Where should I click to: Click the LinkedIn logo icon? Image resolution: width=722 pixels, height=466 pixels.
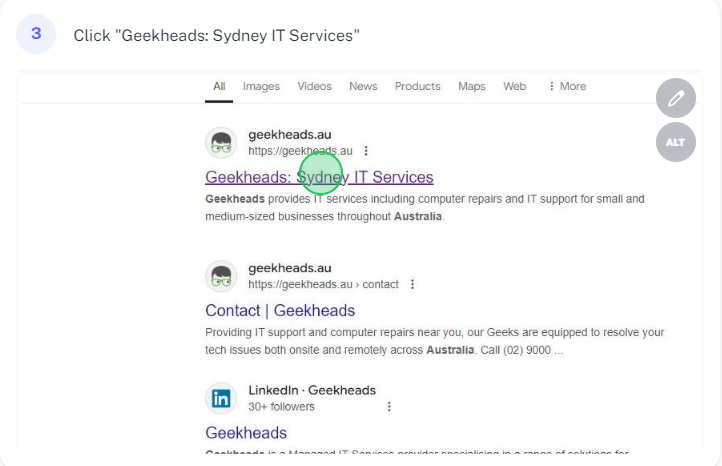(221, 398)
